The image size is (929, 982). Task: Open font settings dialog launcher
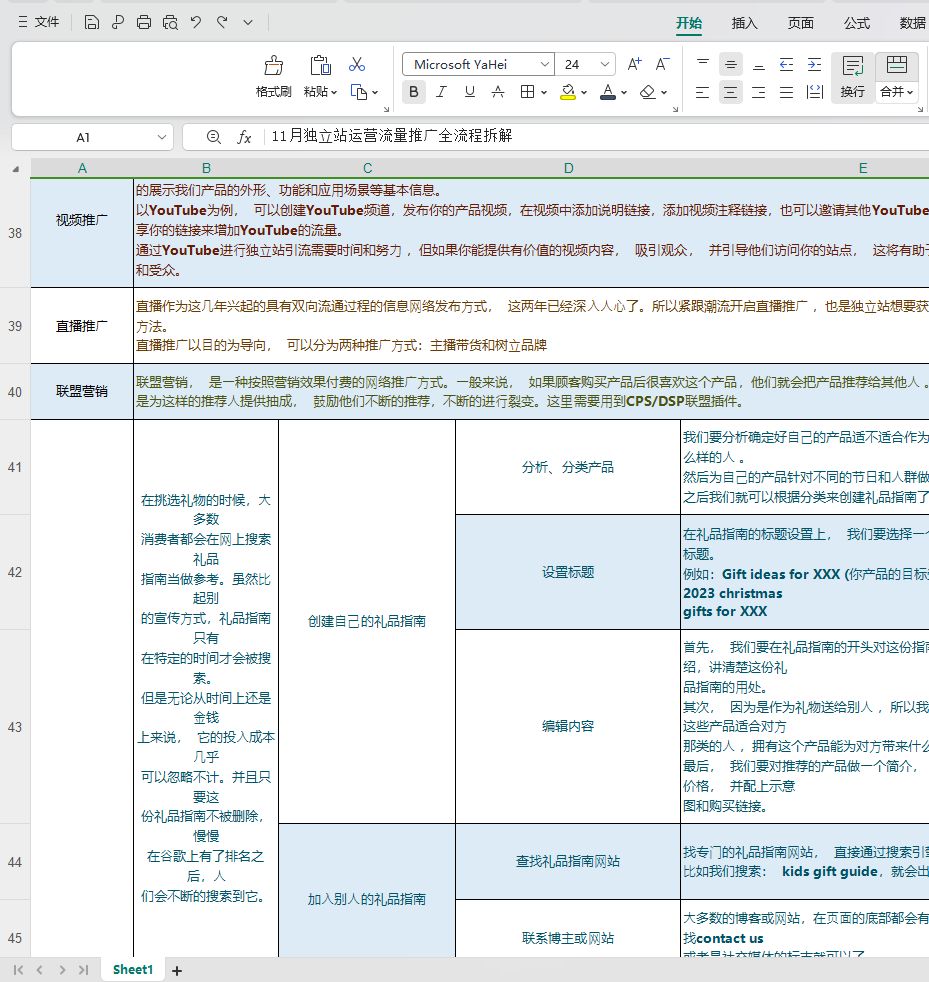[675, 109]
